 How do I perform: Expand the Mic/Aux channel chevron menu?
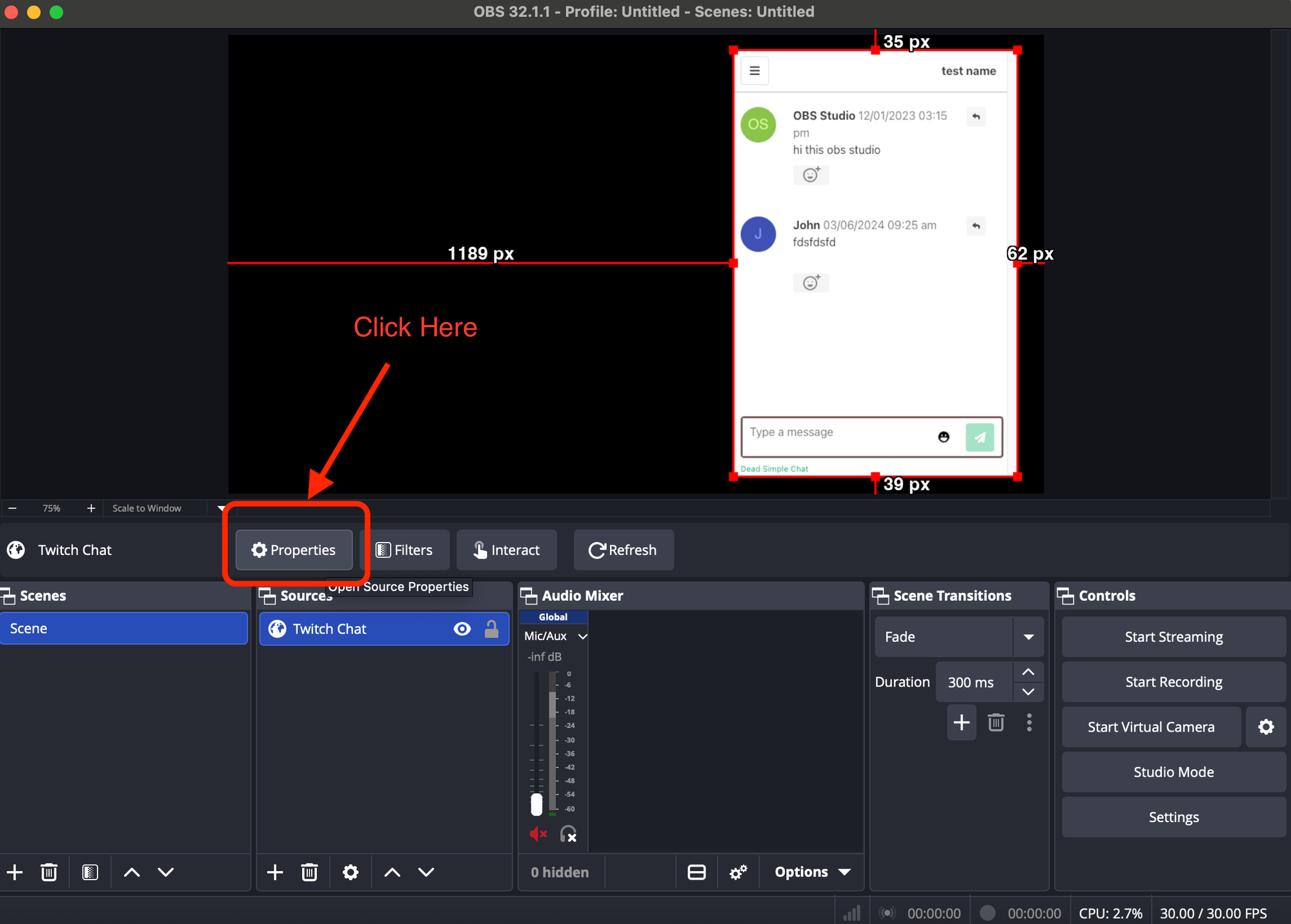pyautogui.click(x=583, y=636)
